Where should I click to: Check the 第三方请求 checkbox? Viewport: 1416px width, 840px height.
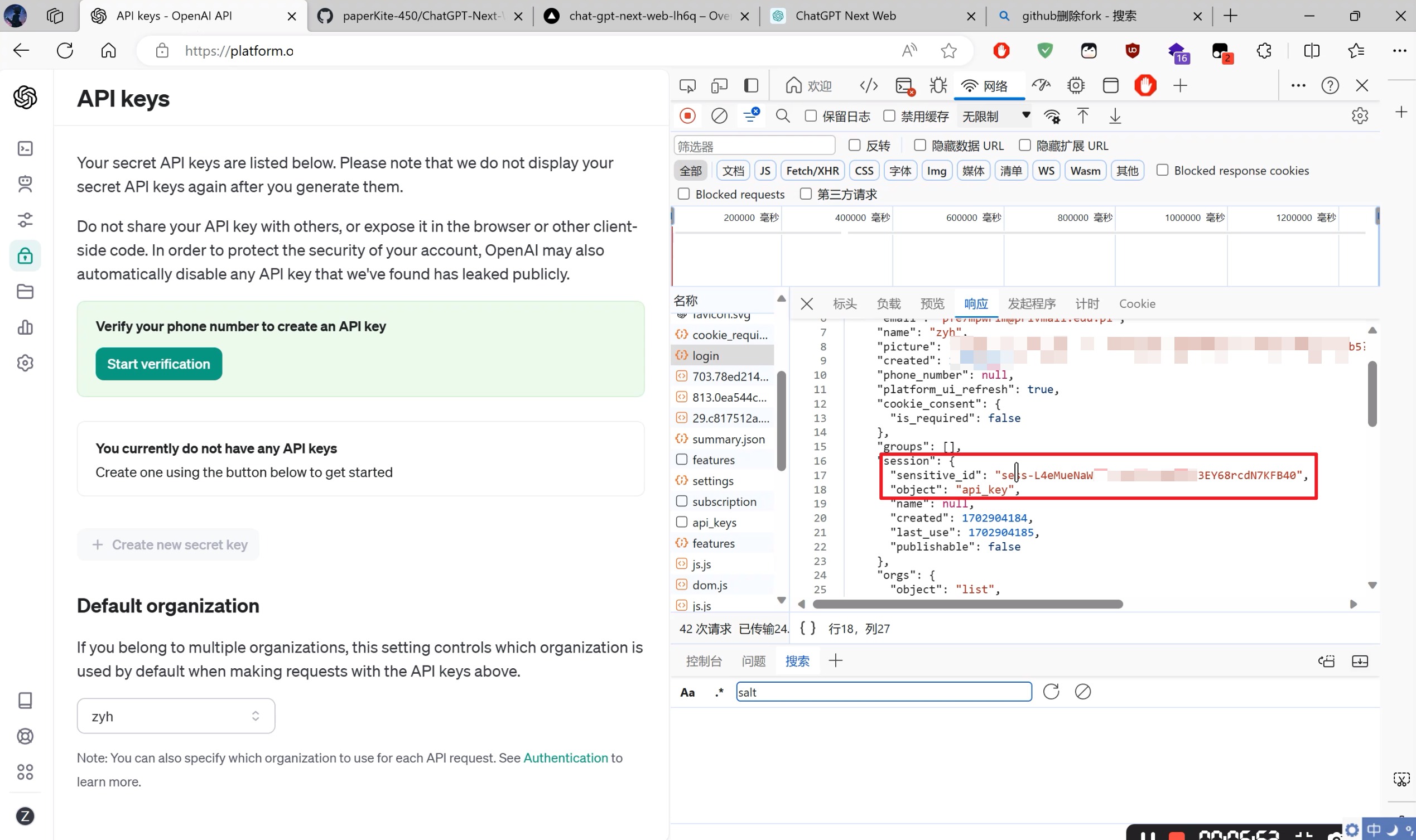806,194
